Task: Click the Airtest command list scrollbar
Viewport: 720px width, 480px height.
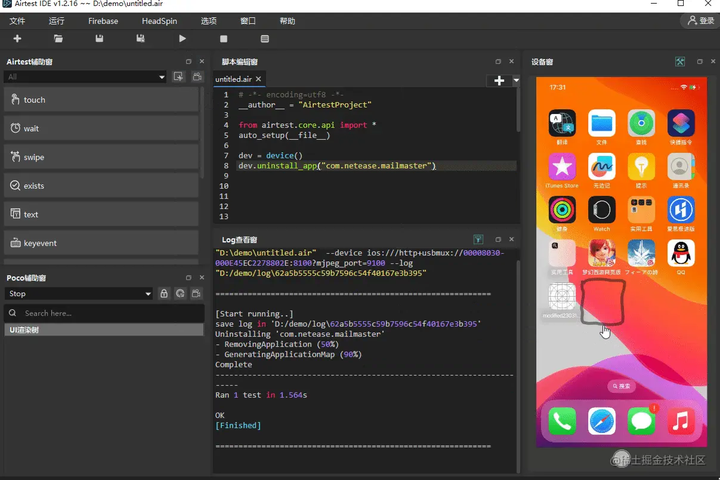Action: 202,133
